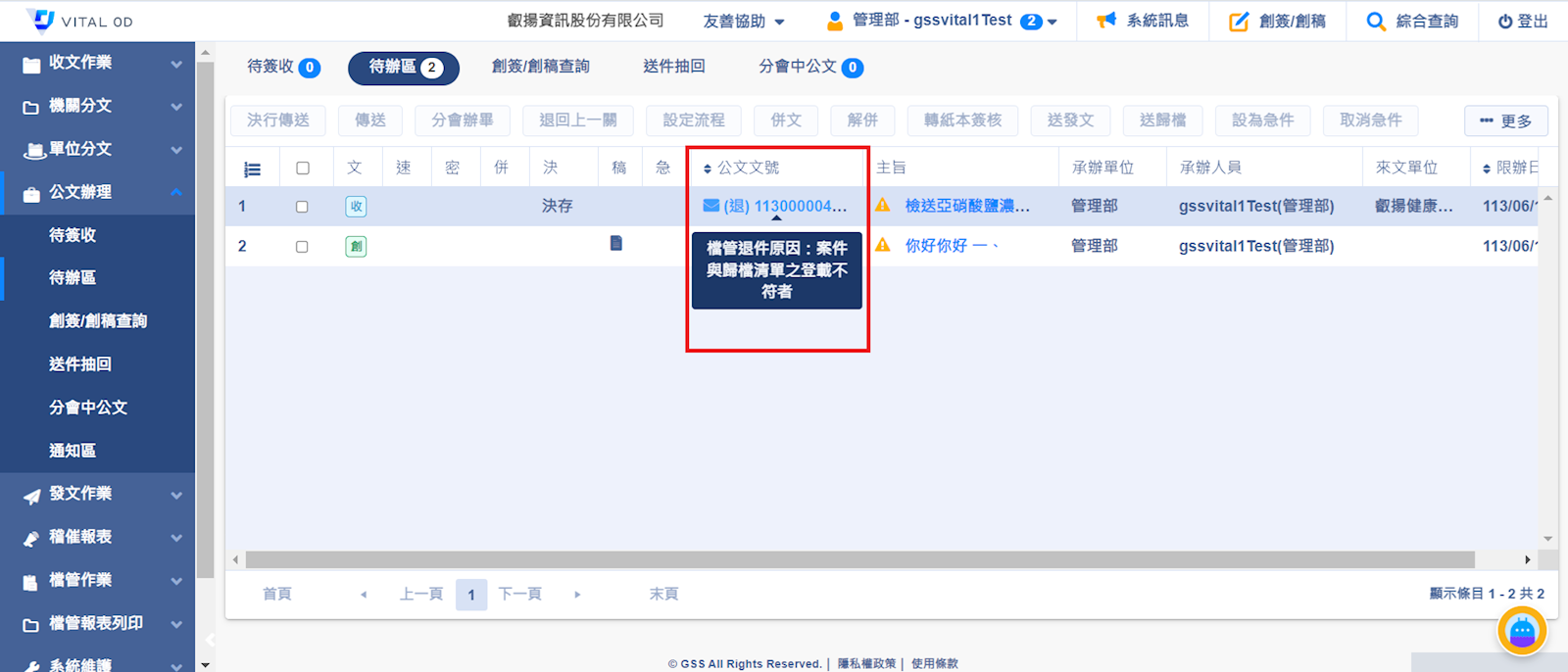The height and width of the screenshot is (672, 1568).
Task: Click the chatbot assistant icon
Action: pyautogui.click(x=1521, y=632)
